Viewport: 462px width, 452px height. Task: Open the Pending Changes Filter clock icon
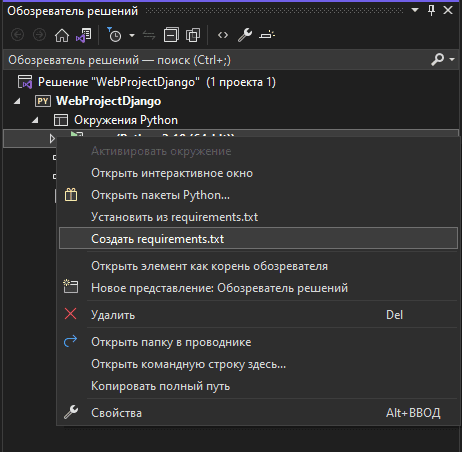point(114,35)
